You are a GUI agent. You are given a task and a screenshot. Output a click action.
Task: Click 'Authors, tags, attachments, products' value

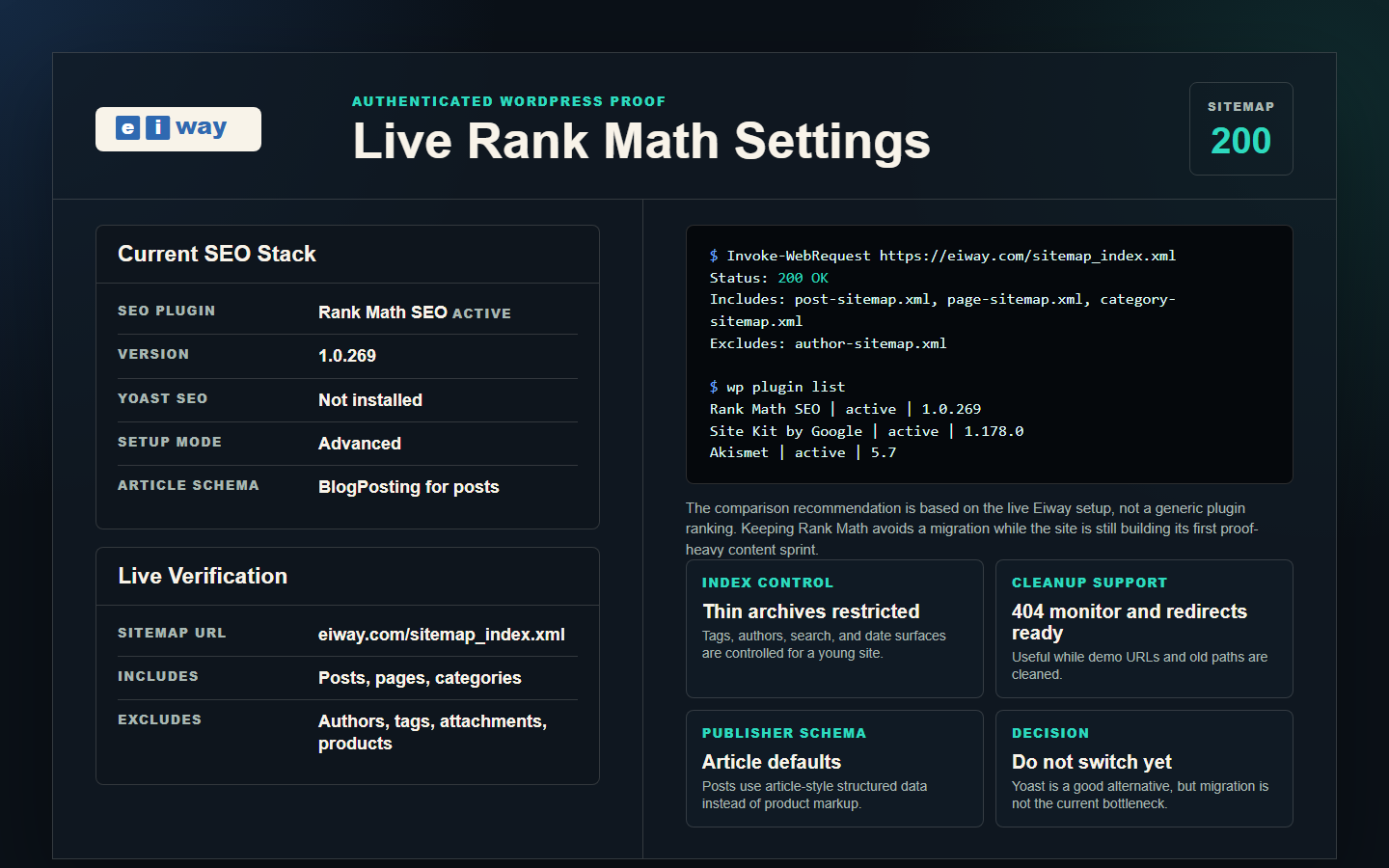tap(432, 732)
